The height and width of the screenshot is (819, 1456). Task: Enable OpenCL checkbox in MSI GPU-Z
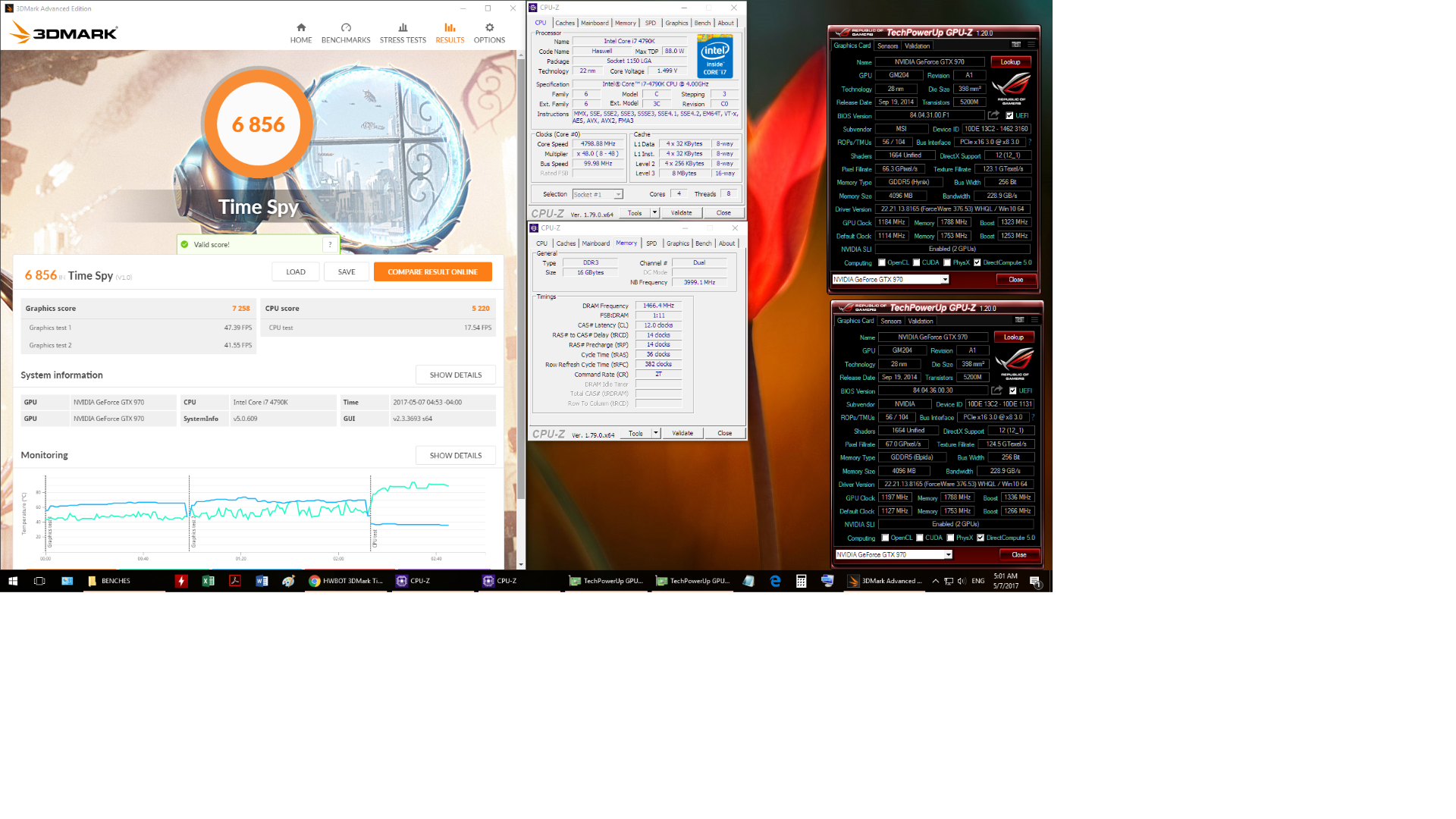(882, 262)
